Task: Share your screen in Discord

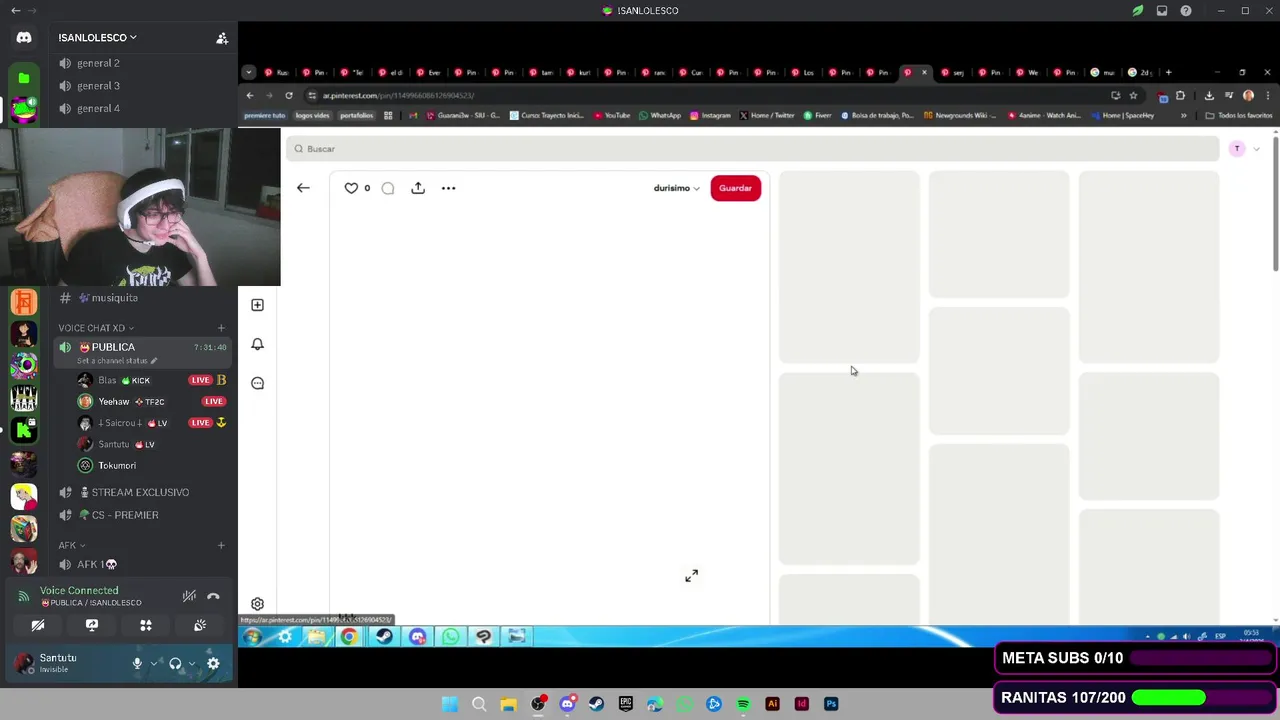Action: click(92, 625)
